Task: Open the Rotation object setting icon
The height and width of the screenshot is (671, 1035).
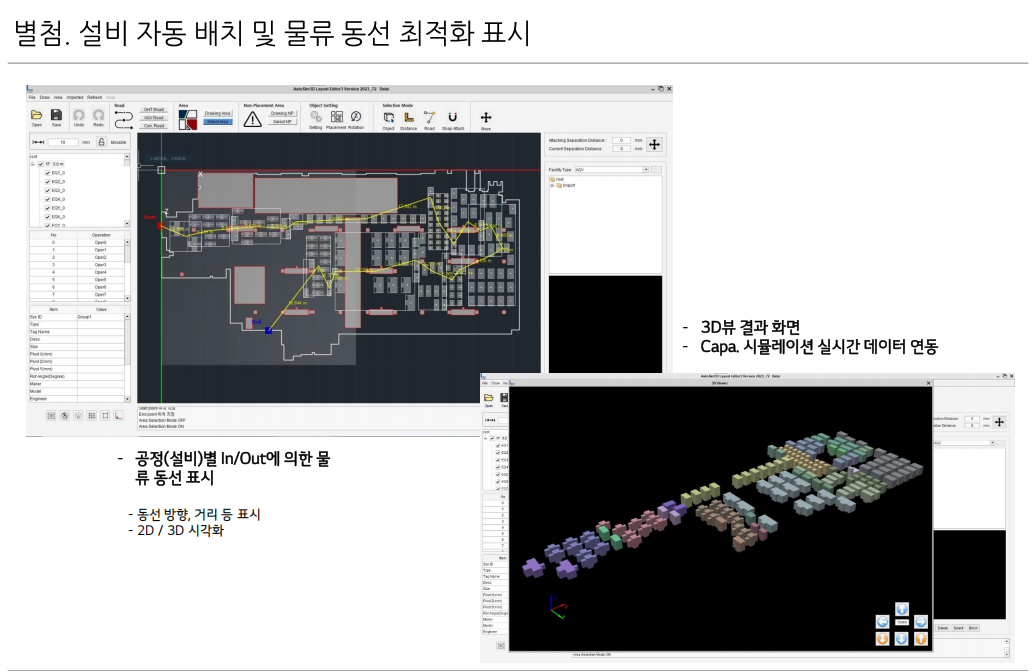Action: coord(356,117)
